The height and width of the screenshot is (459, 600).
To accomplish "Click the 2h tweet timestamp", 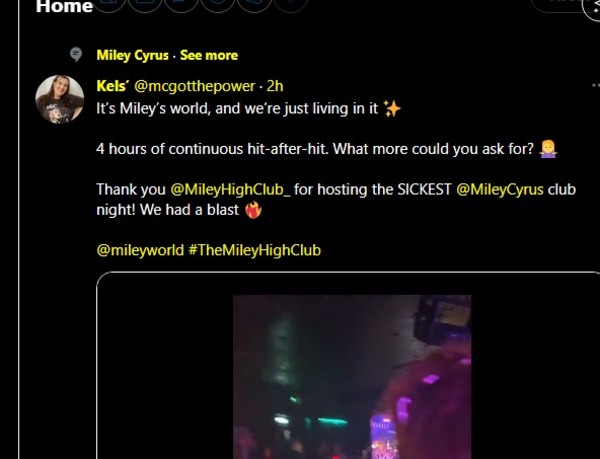I will pos(275,86).
